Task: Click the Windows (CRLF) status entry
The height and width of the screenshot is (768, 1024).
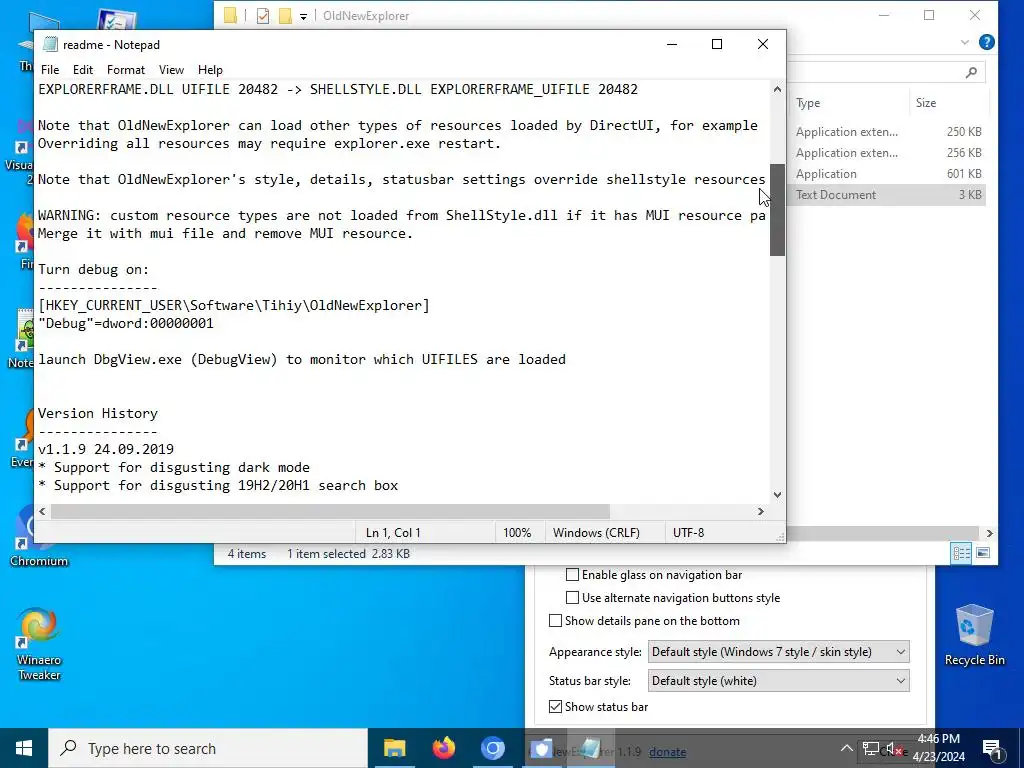Action: pos(596,533)
